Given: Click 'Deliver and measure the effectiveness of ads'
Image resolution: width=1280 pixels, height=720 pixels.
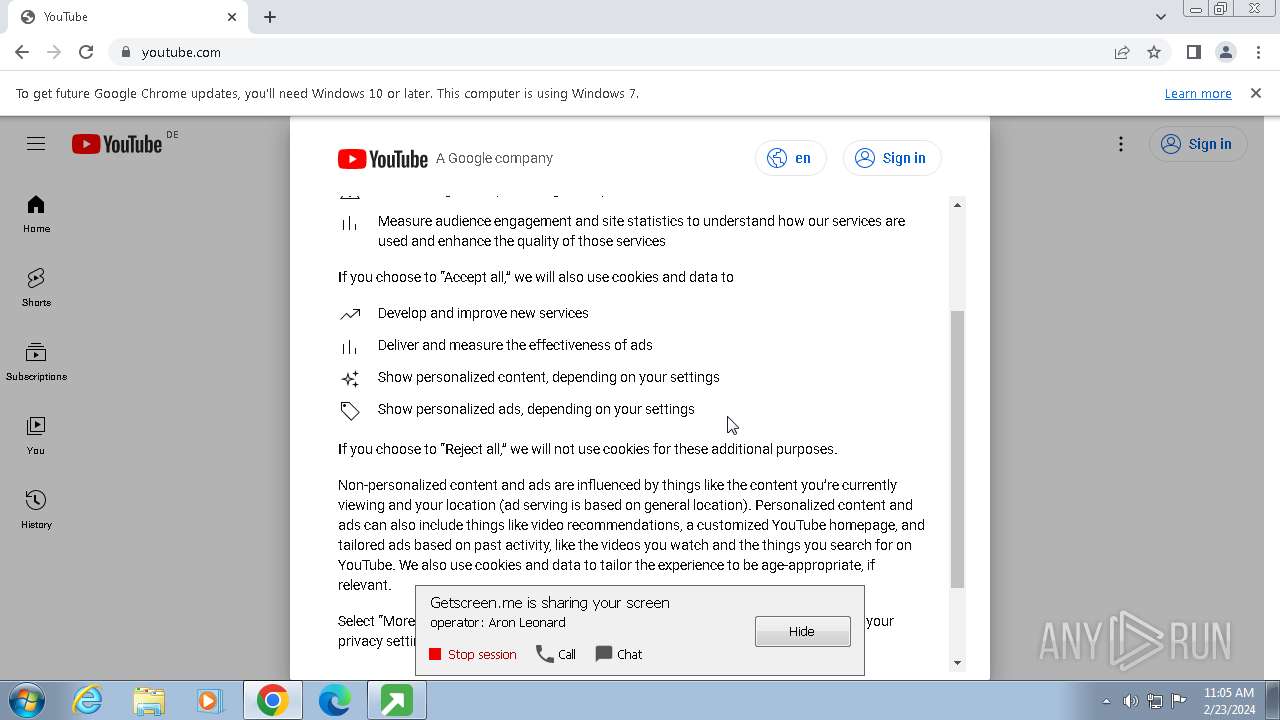Looking at the screenshot, I should [515, 345].
